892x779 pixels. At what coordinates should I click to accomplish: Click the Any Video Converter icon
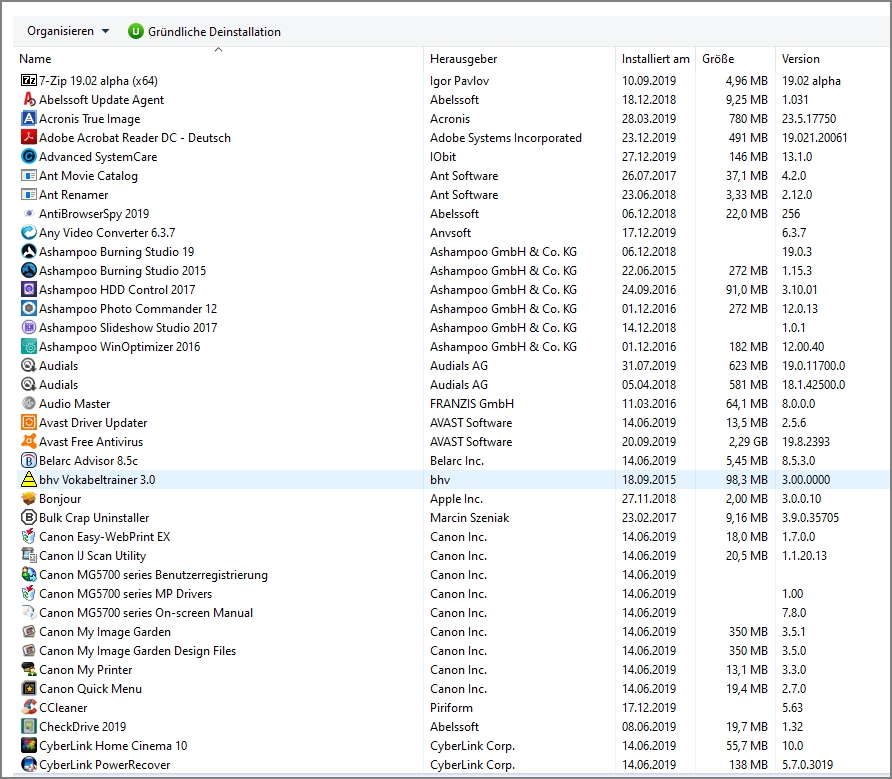[x=28, y=232]
